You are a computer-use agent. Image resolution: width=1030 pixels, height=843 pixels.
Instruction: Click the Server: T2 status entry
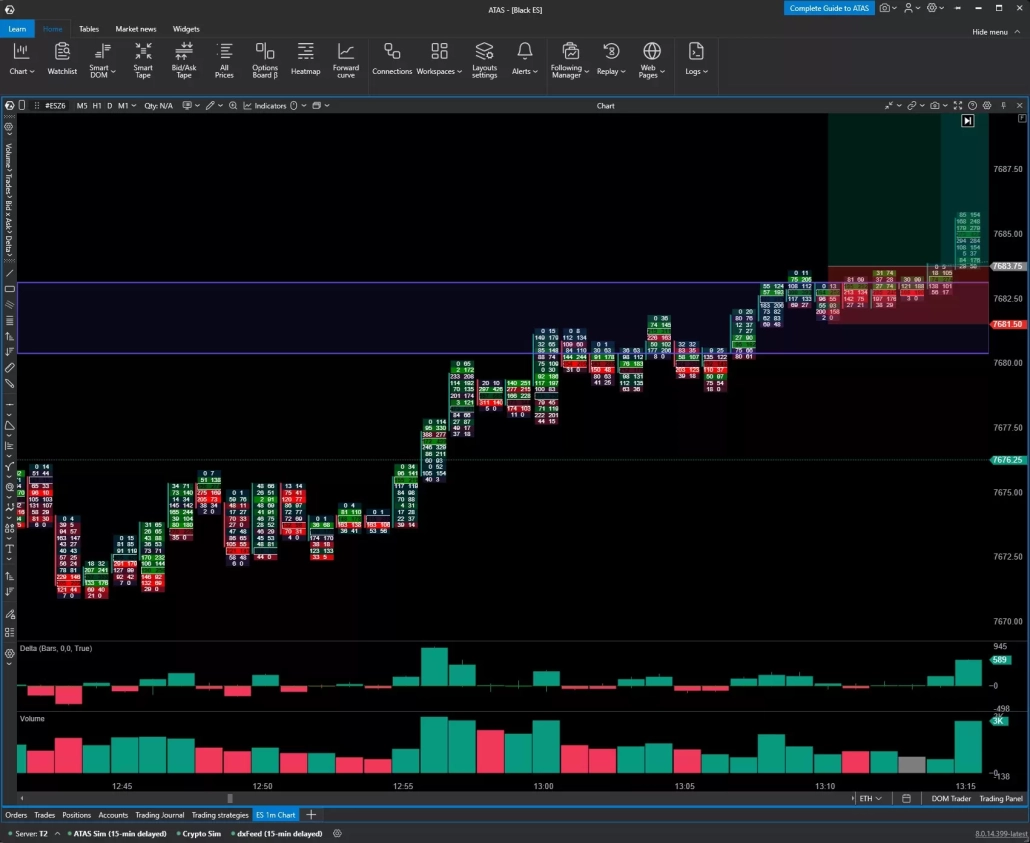32,833
